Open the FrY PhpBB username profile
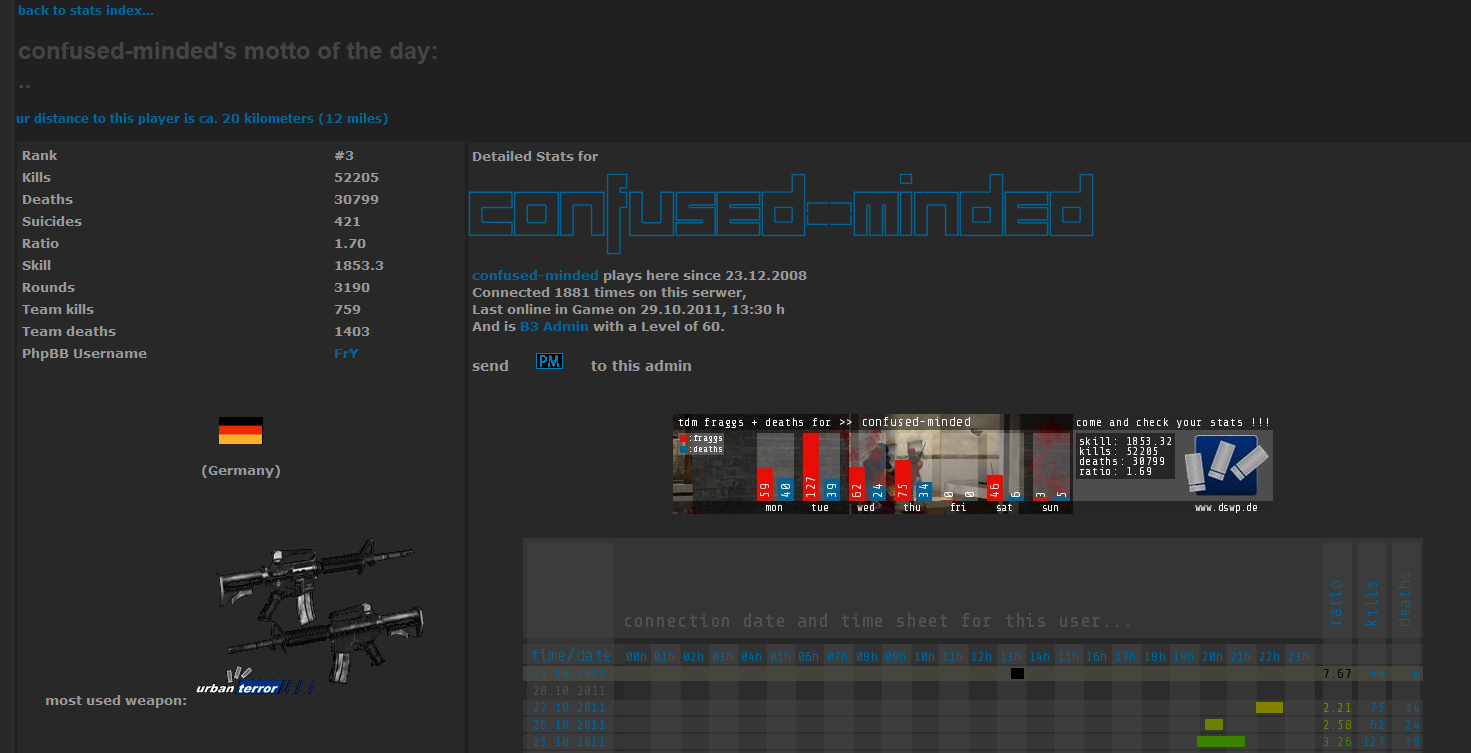1471x753 pixels. point(346,354)
